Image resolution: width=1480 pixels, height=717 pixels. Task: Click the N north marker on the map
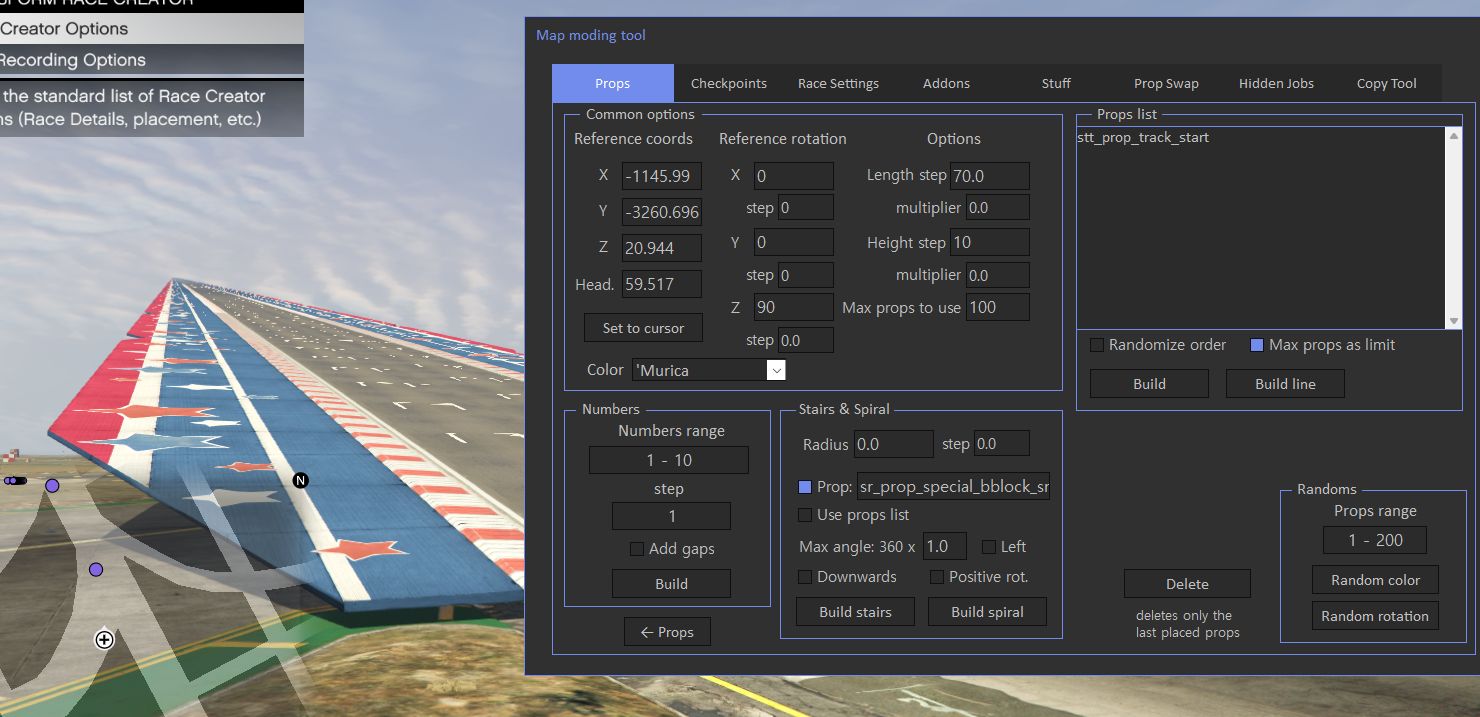click(x=300, y=481)
